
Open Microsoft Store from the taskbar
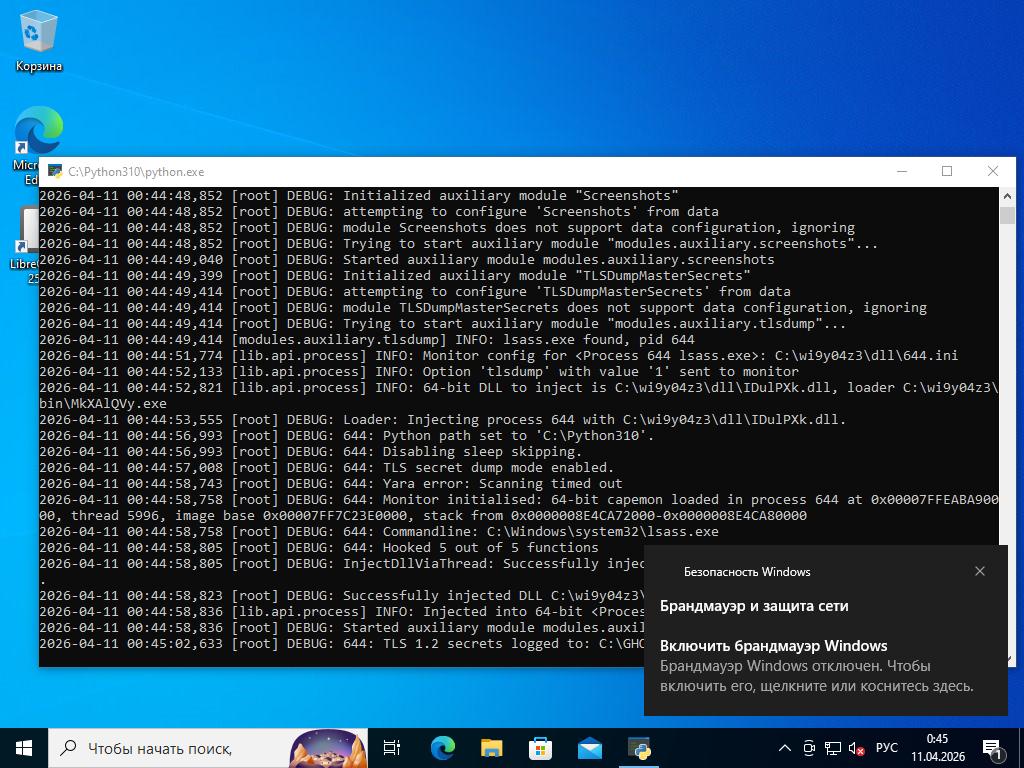click(x=540, y=748)
